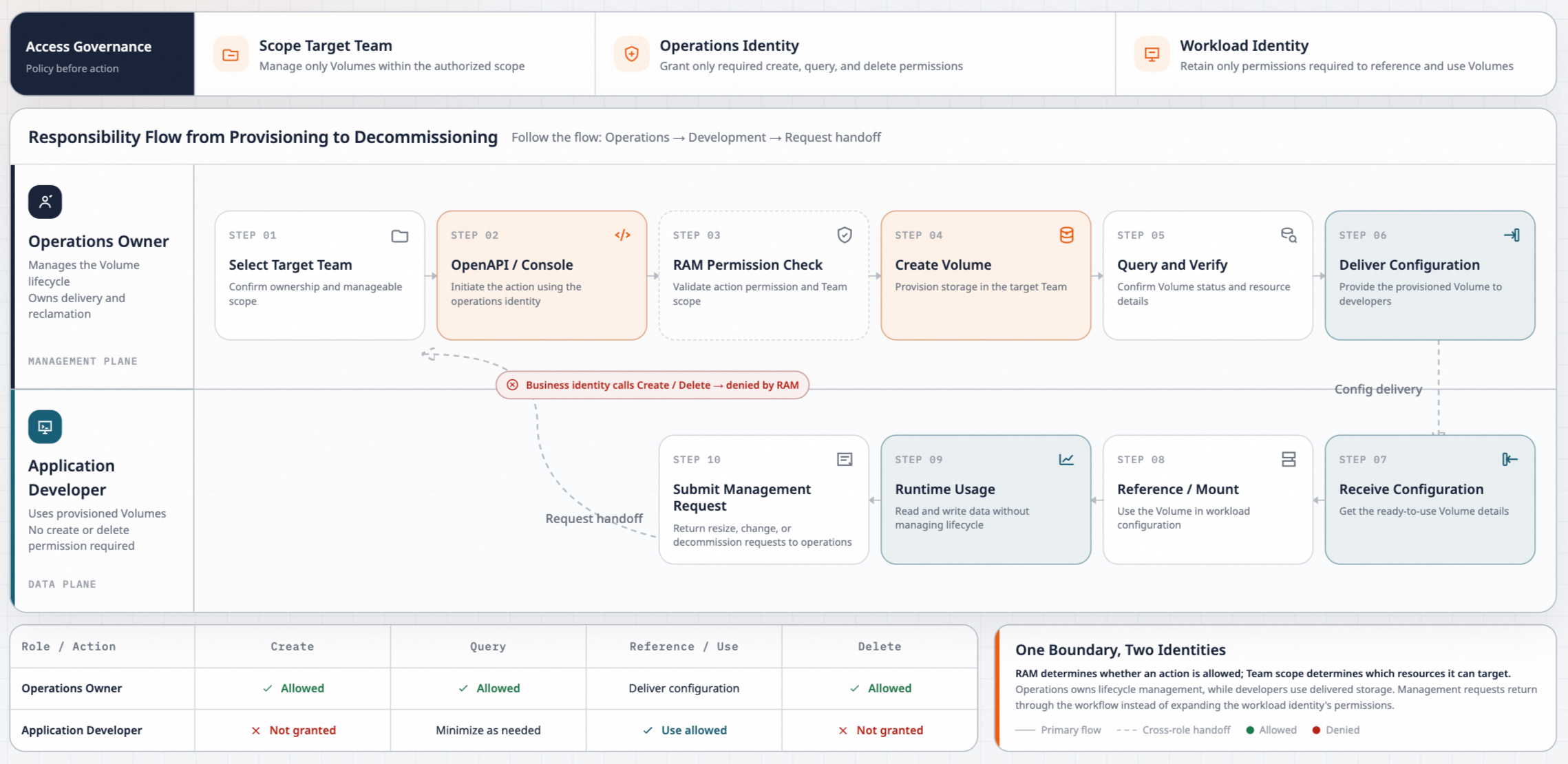Click the search database icon in Step 05

(1289, 235)
